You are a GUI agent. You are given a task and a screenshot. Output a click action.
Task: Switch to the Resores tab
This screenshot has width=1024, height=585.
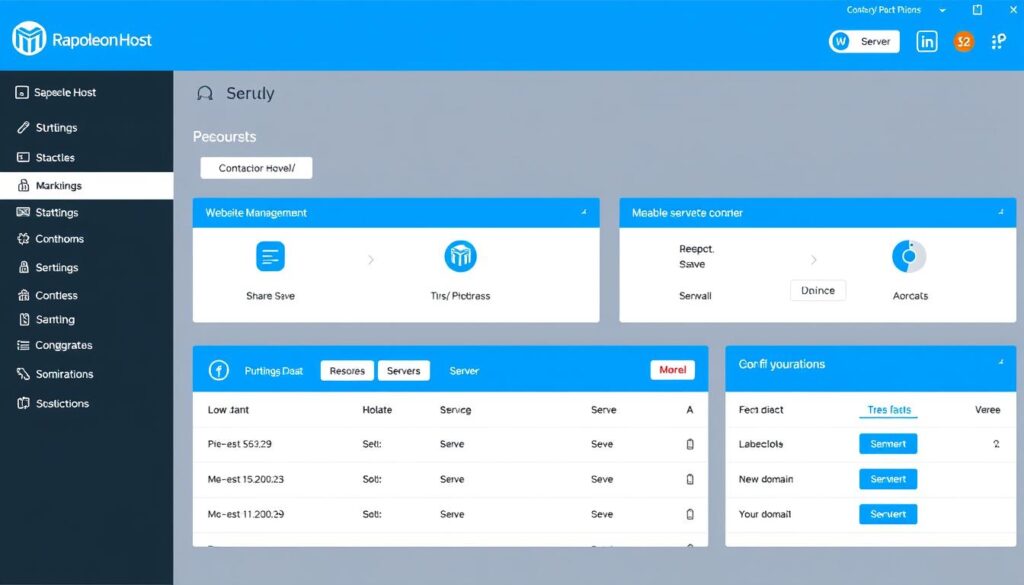pyautogui.click(x=347, y=371)
